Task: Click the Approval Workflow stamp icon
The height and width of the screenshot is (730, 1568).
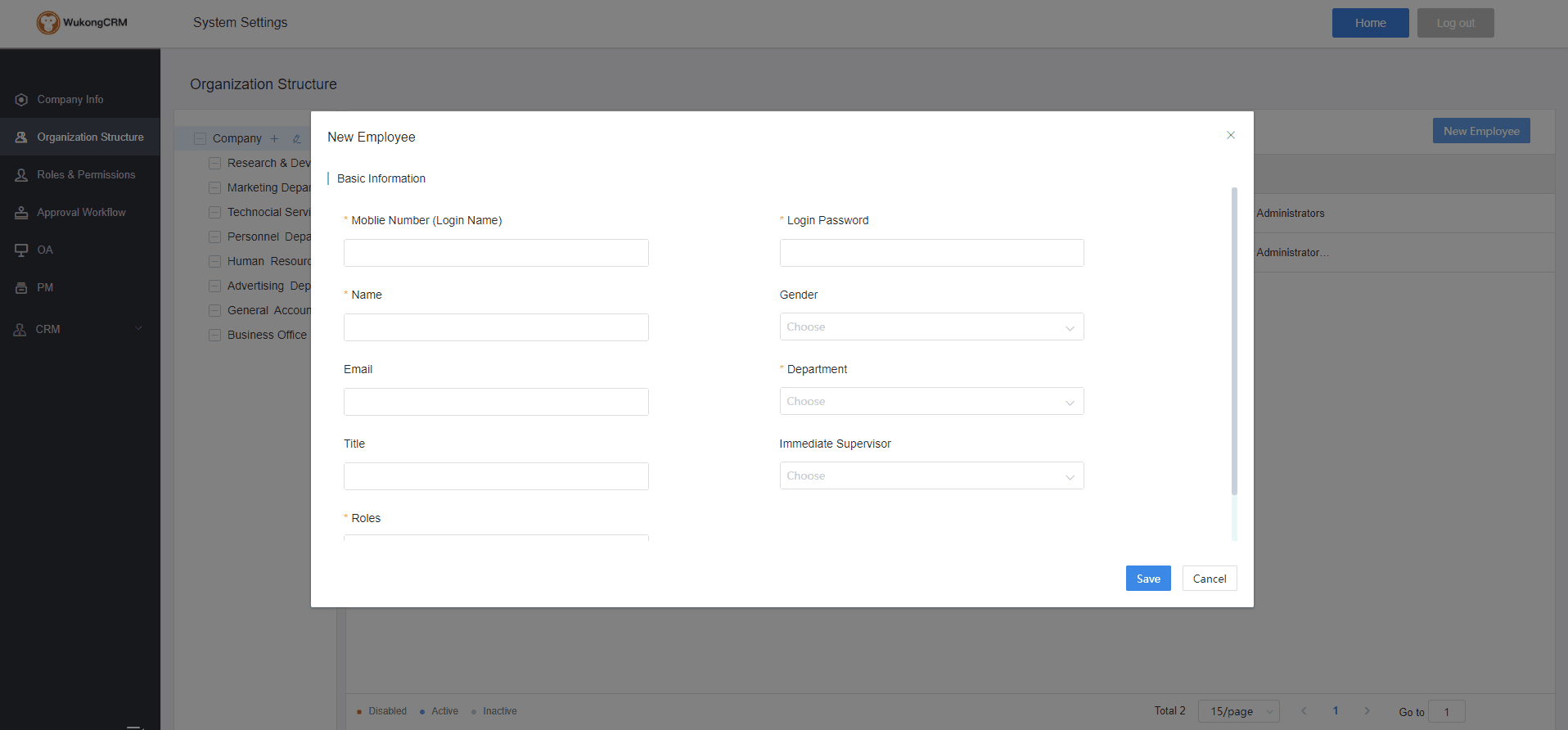Action: coord(21,213)
